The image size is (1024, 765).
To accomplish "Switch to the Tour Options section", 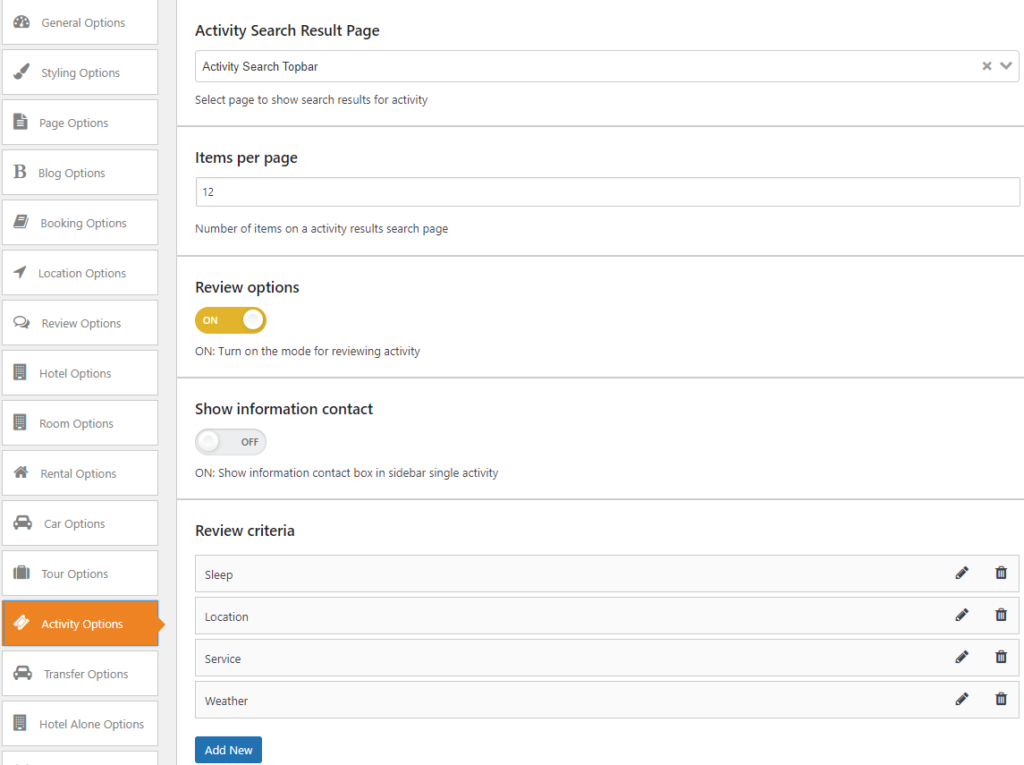I will 80,574.
